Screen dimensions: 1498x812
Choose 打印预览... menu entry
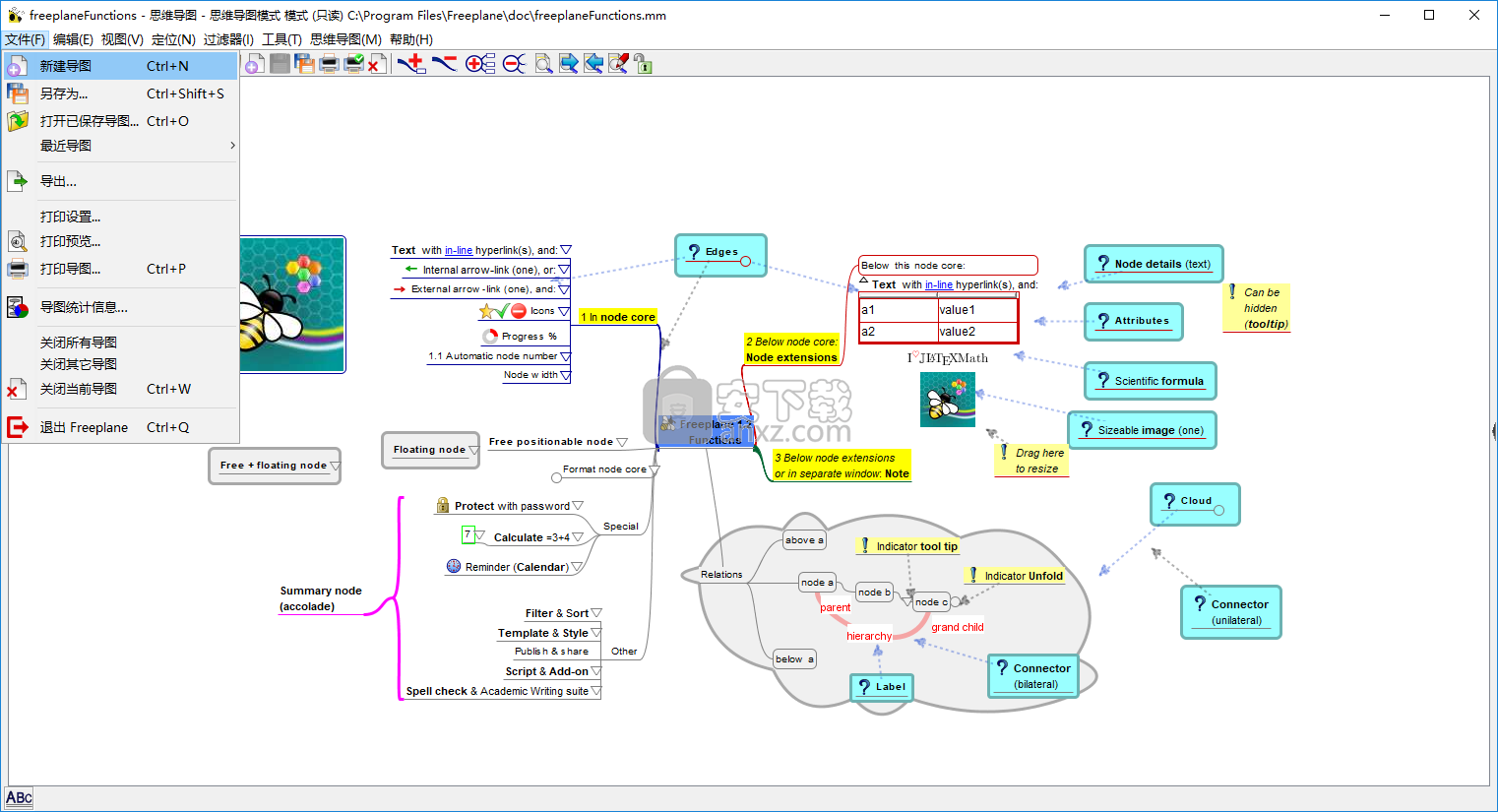pos(121,241)
